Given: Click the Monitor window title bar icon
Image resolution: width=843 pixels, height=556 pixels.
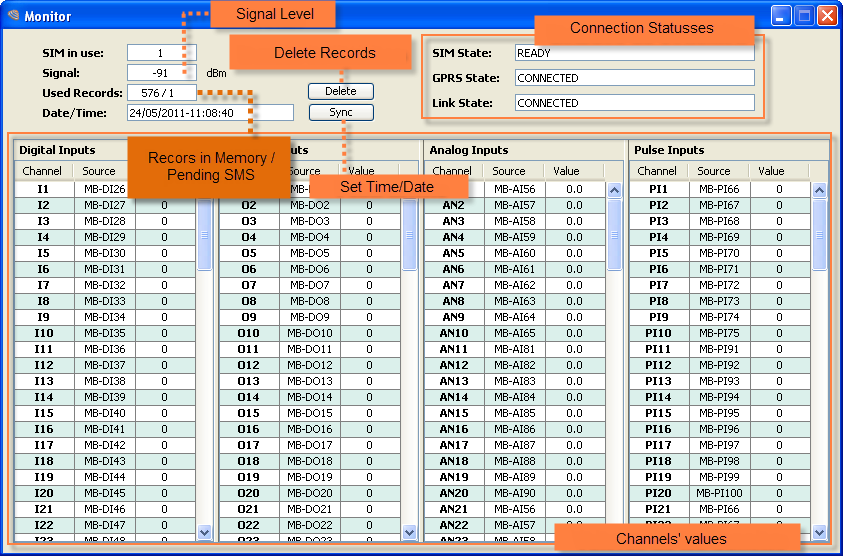Looking at the screenshot, I should pos(13,16).
